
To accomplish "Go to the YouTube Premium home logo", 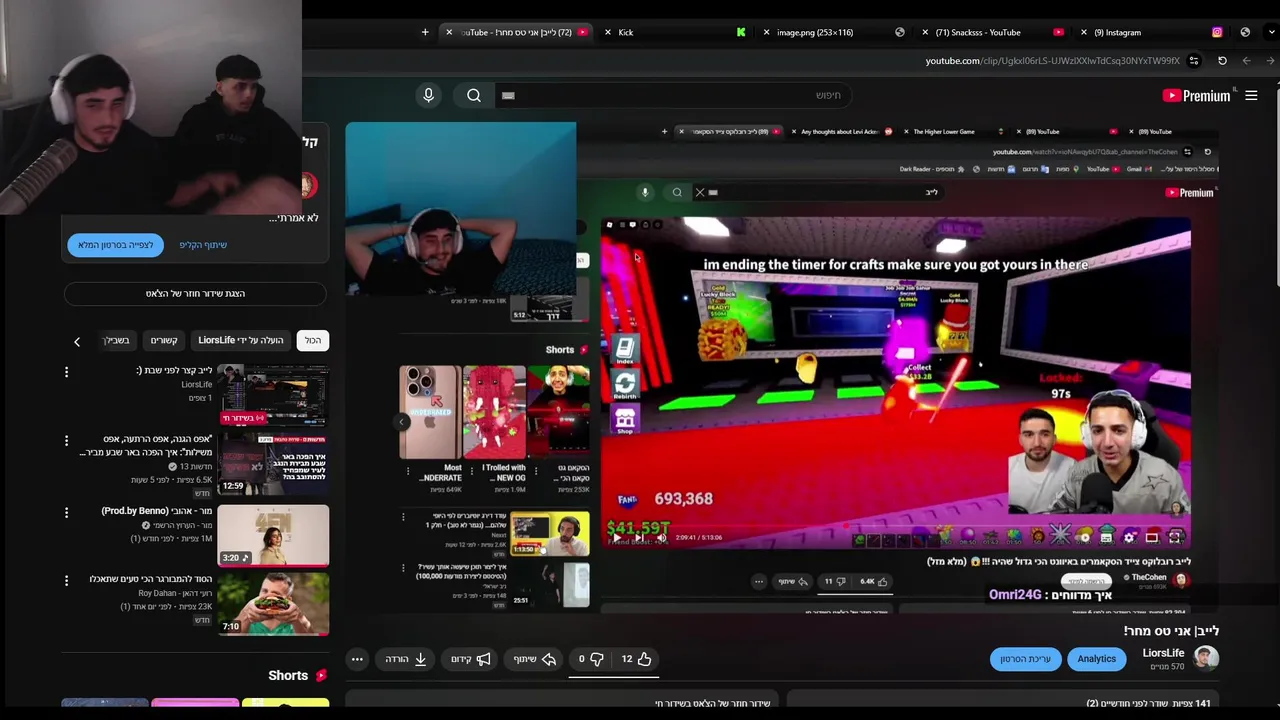I will pyautogui.click(x=1196, y=96).
